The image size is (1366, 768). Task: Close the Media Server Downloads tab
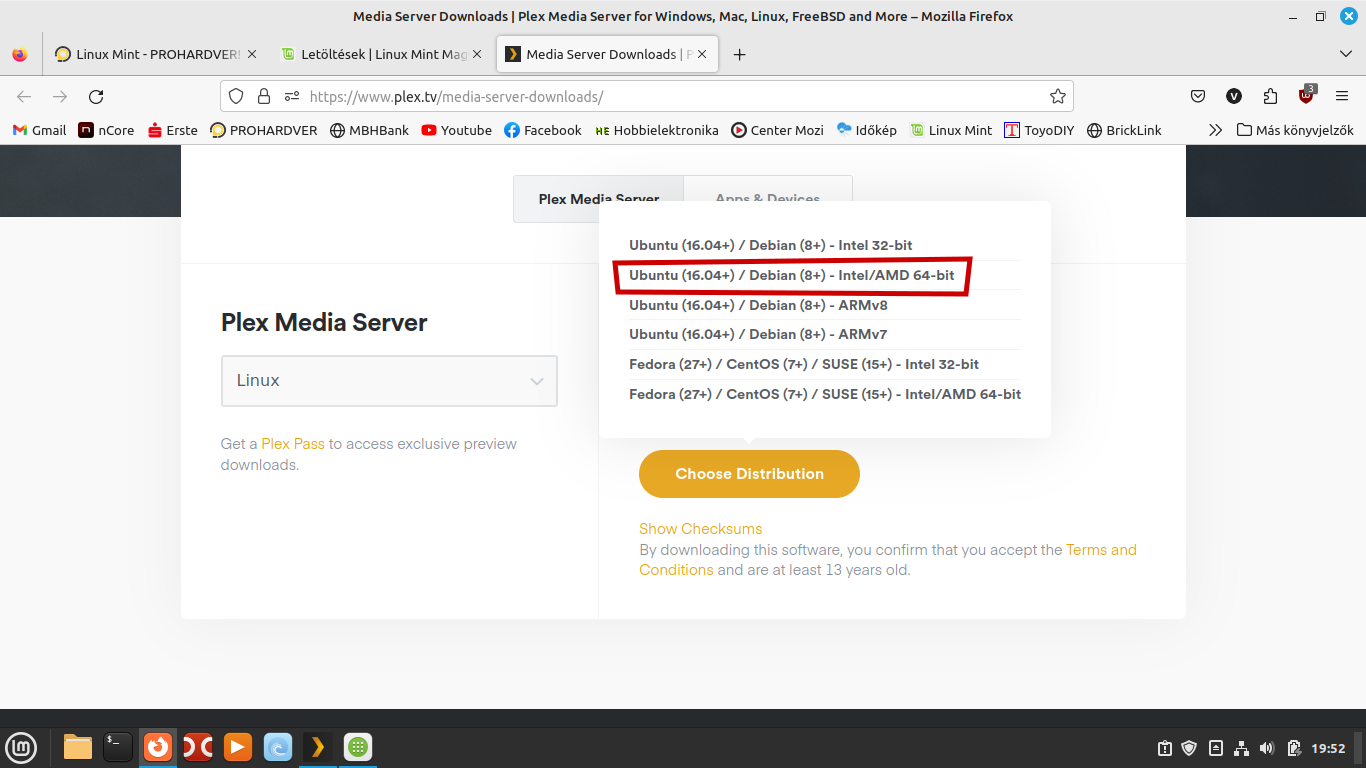coord(703,55)
